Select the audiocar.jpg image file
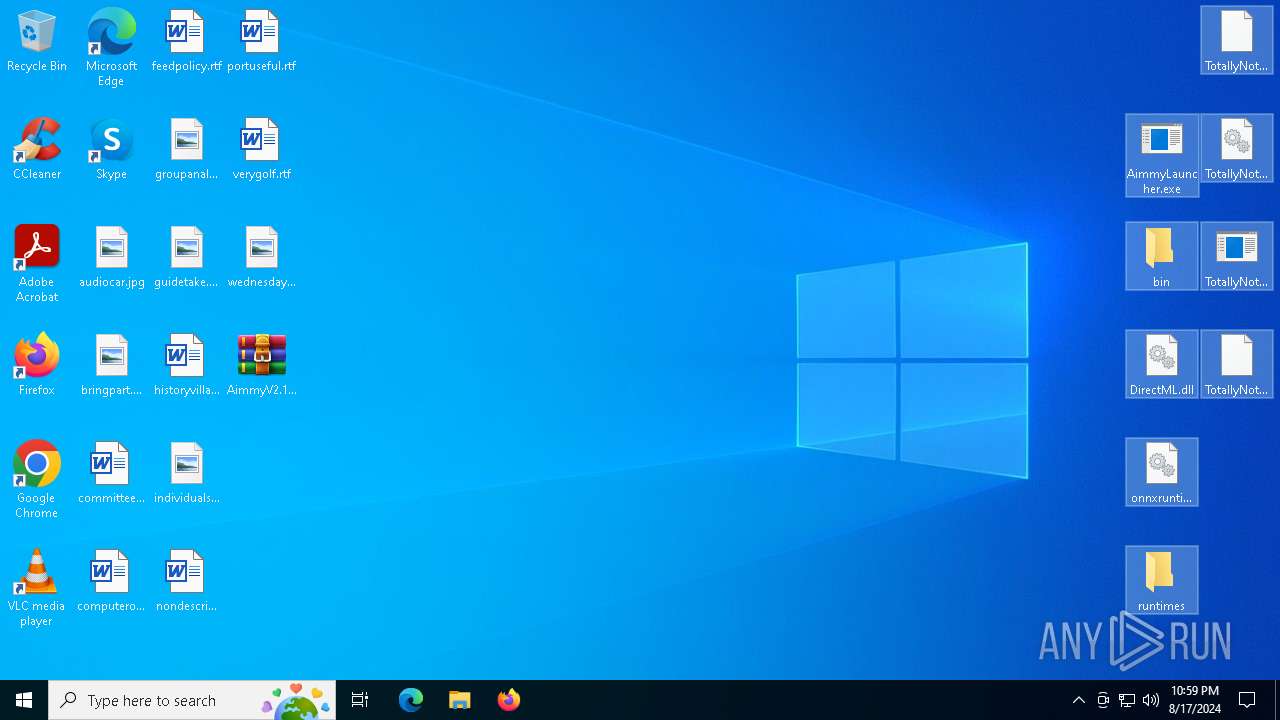The image size is (1280, 720). click(111, 258)
